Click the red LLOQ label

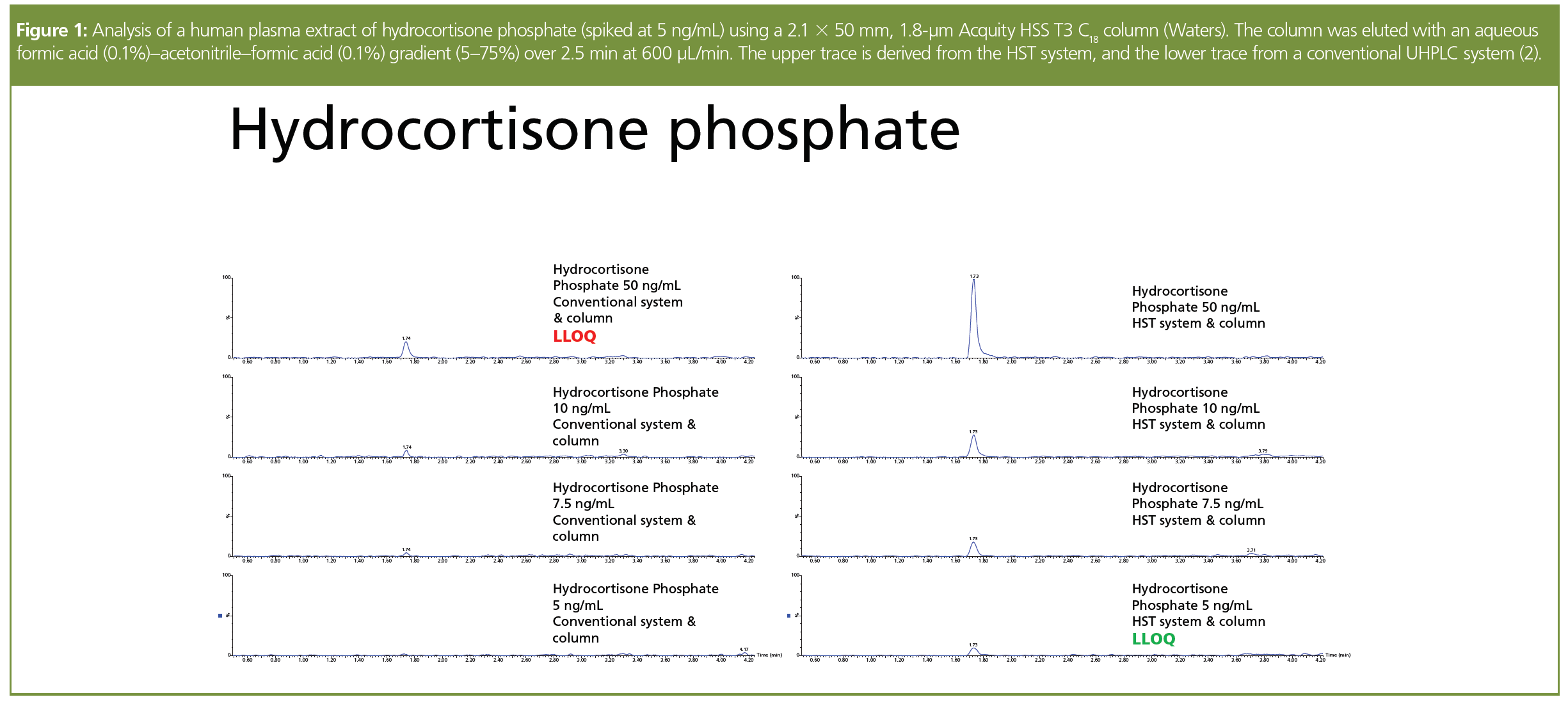(574, 336)
